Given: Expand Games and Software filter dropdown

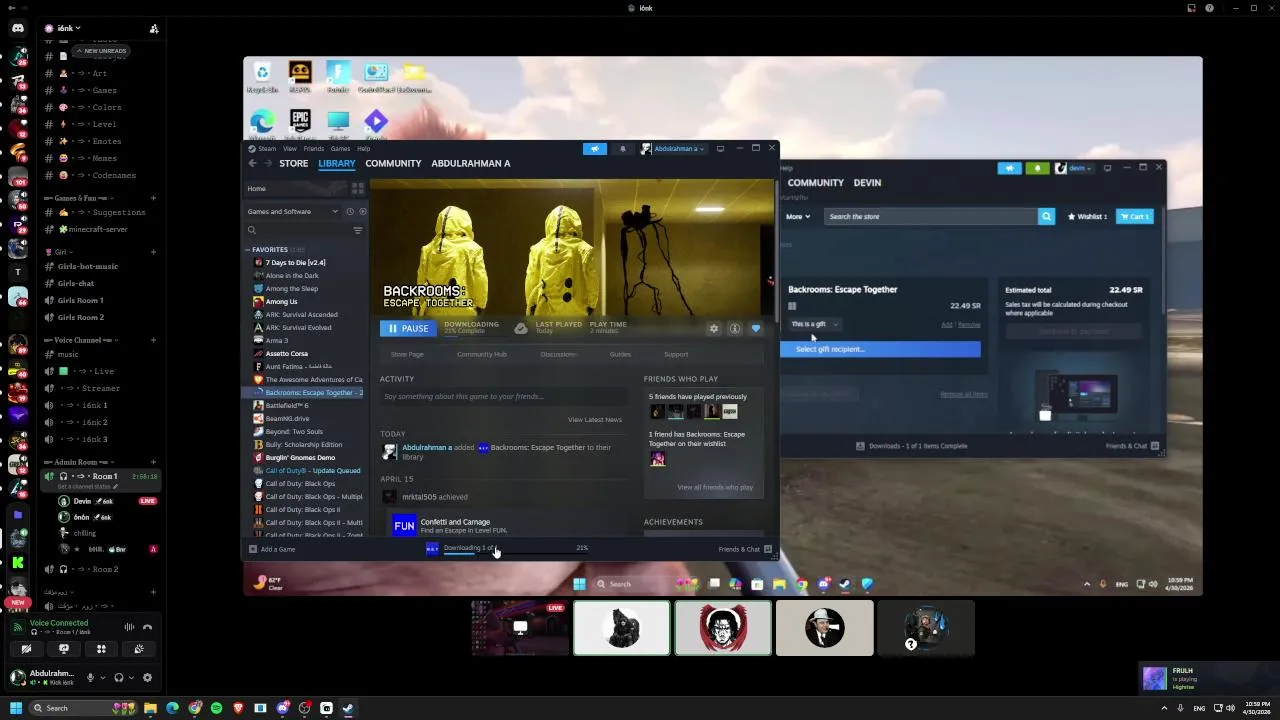Looking at the screenshot, I should (x=293, y=211).
